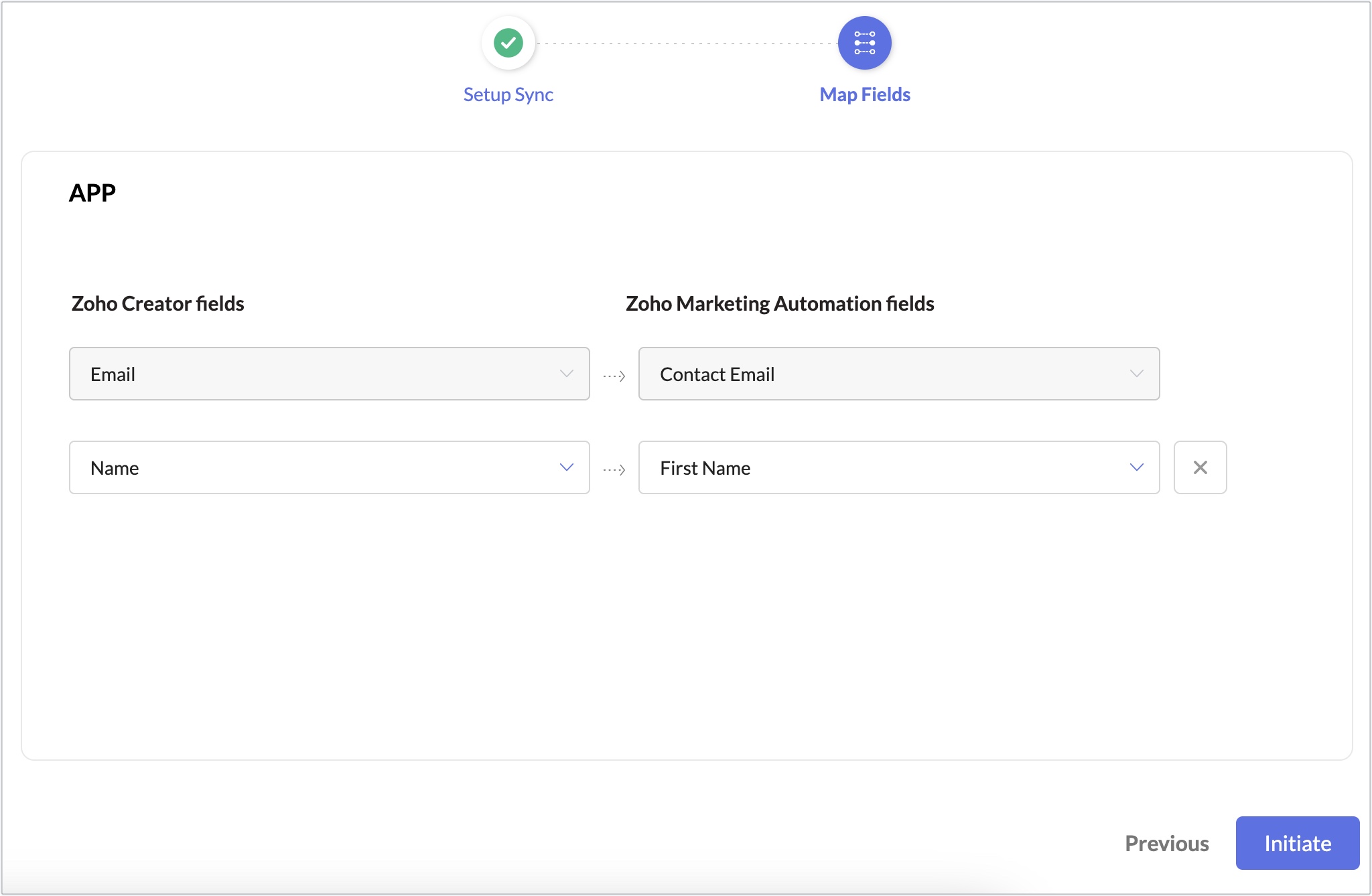Click the Map Fields step icon
This screenshot has height=896, width=1372.
point(865,43)
